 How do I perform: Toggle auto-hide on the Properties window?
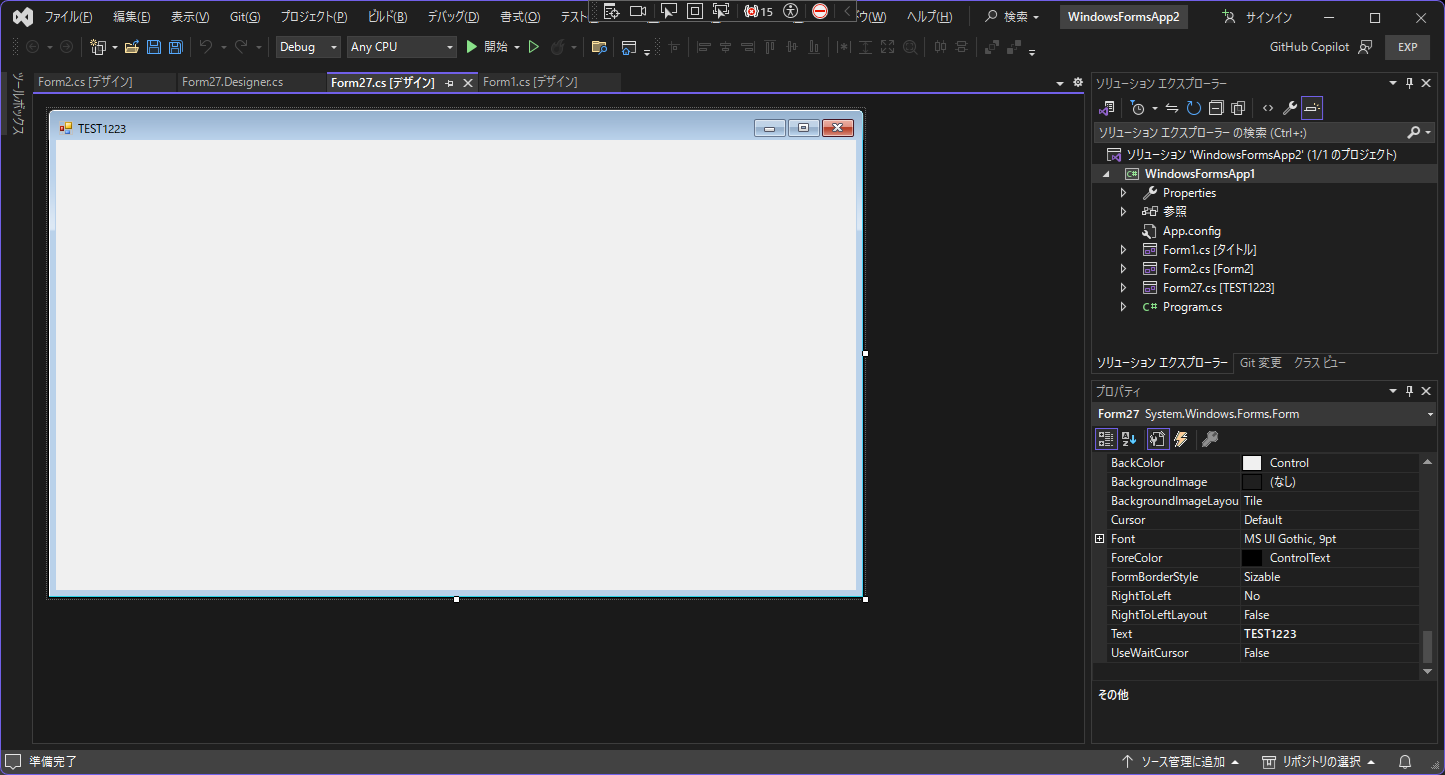click(1410, 391)
